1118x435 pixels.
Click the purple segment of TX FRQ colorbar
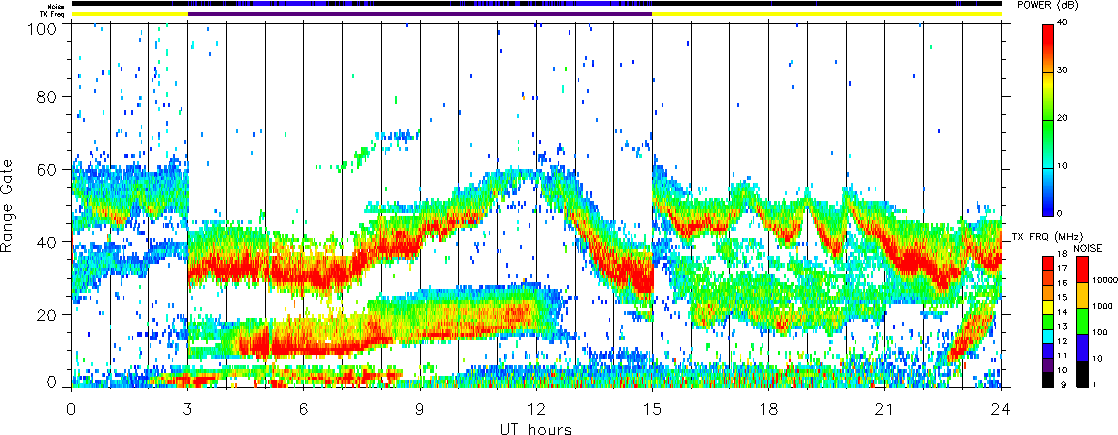[1048, 365]
